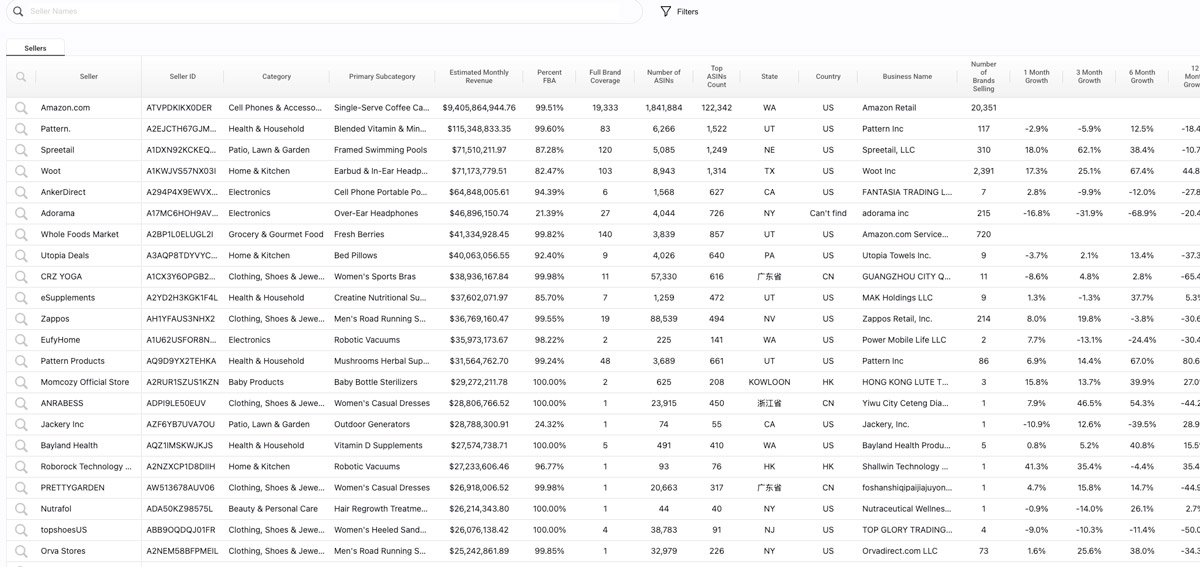The height and width of the screenshot is (567, 1200).
Task: Click Jackery, Inc. business name cell
Action: (x=886, y=424)
